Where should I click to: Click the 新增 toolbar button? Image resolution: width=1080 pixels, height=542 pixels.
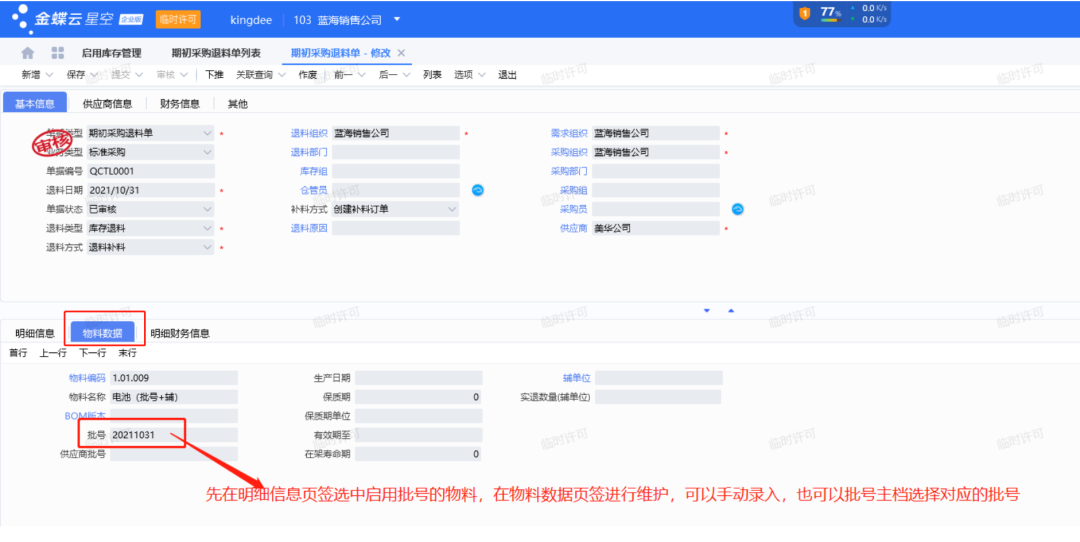pos(31,74)
